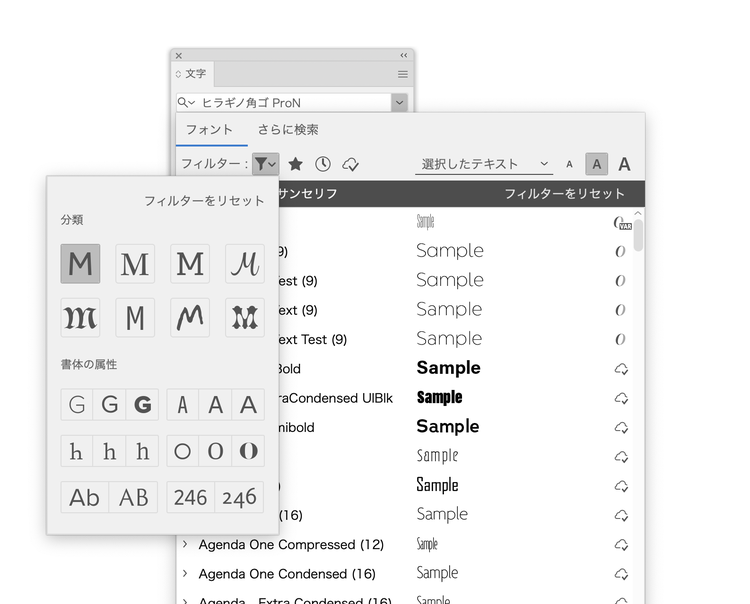
Task: Select Agenda One Condensed (16) font
Action: [287, 574]
